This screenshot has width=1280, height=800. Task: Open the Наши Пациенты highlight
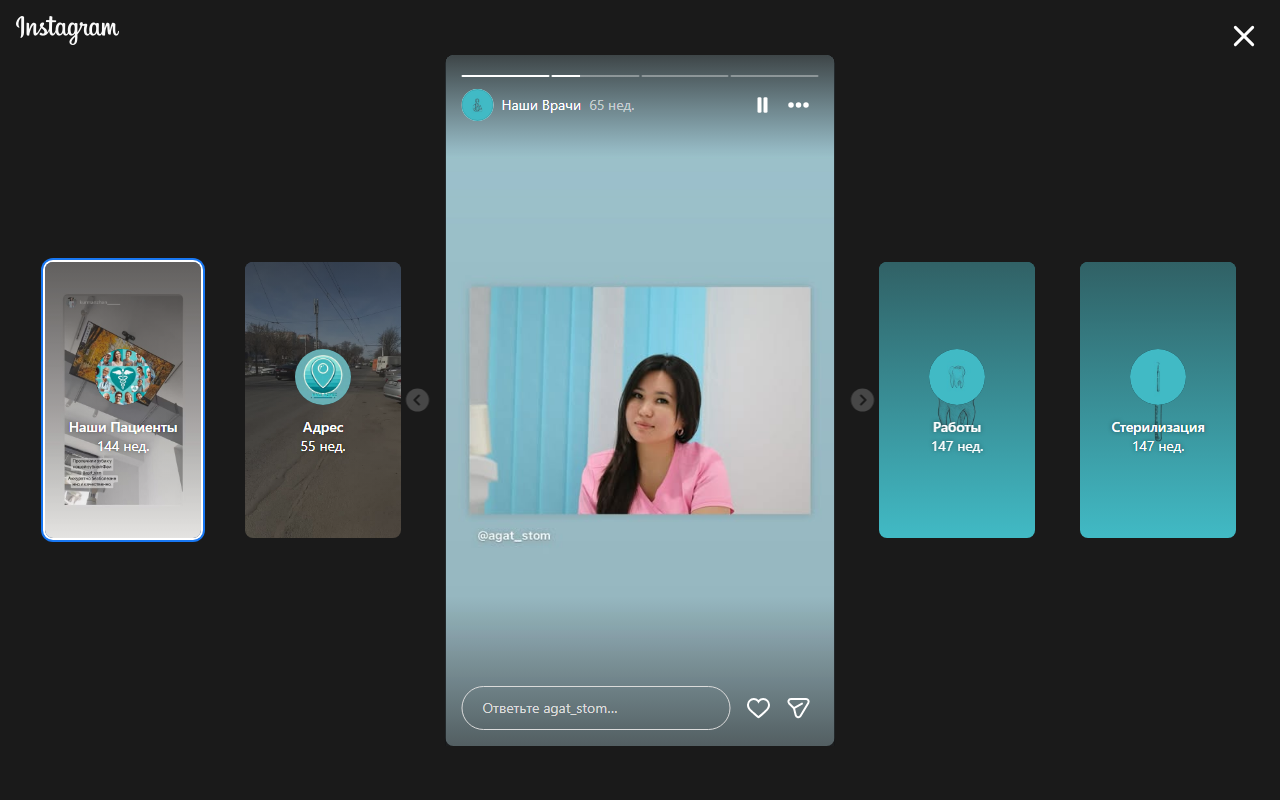[x=123, y=400]
